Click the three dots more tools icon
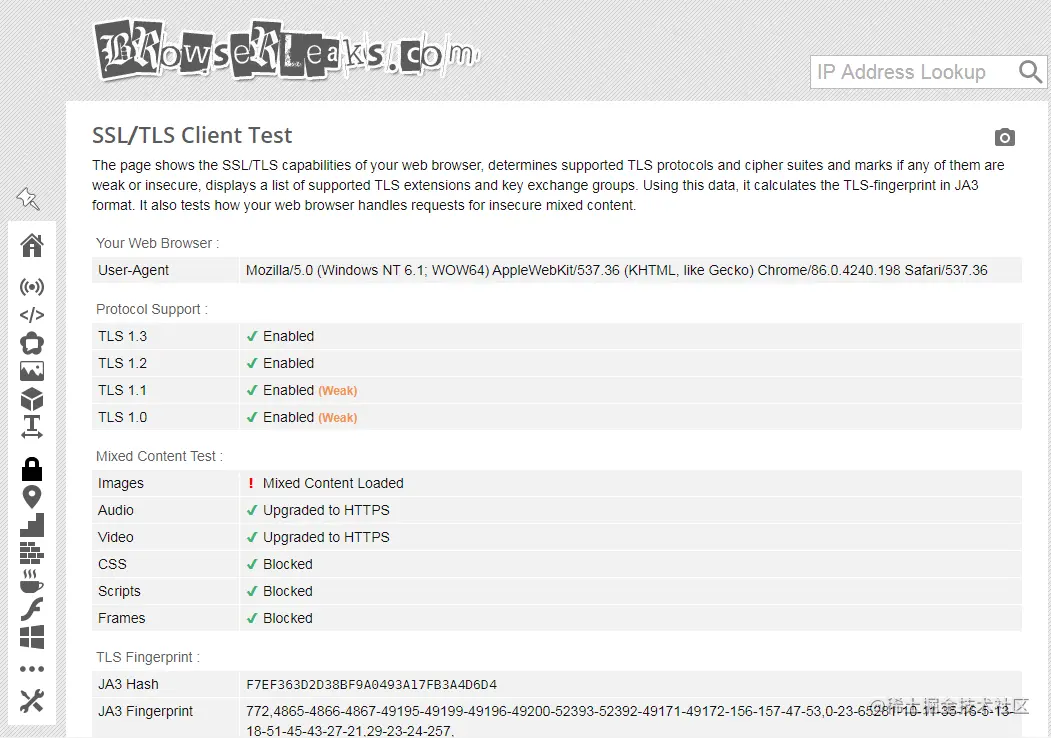Image resolution: width=1051 pixels, height=738 pixels. pyautogui.click(x=32, y=669)
